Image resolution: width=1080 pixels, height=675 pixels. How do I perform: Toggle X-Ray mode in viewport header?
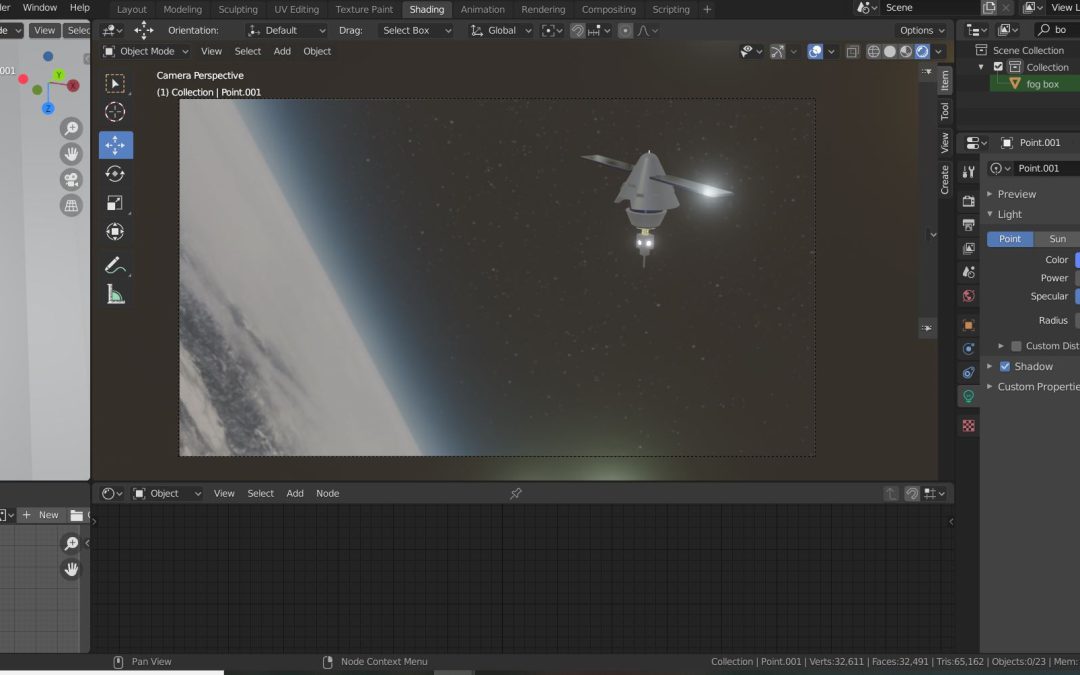pyautogui.click(x=852, y=52)
